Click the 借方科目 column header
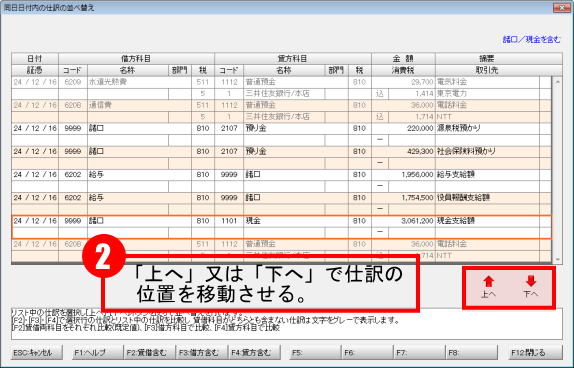 [136, 59]
